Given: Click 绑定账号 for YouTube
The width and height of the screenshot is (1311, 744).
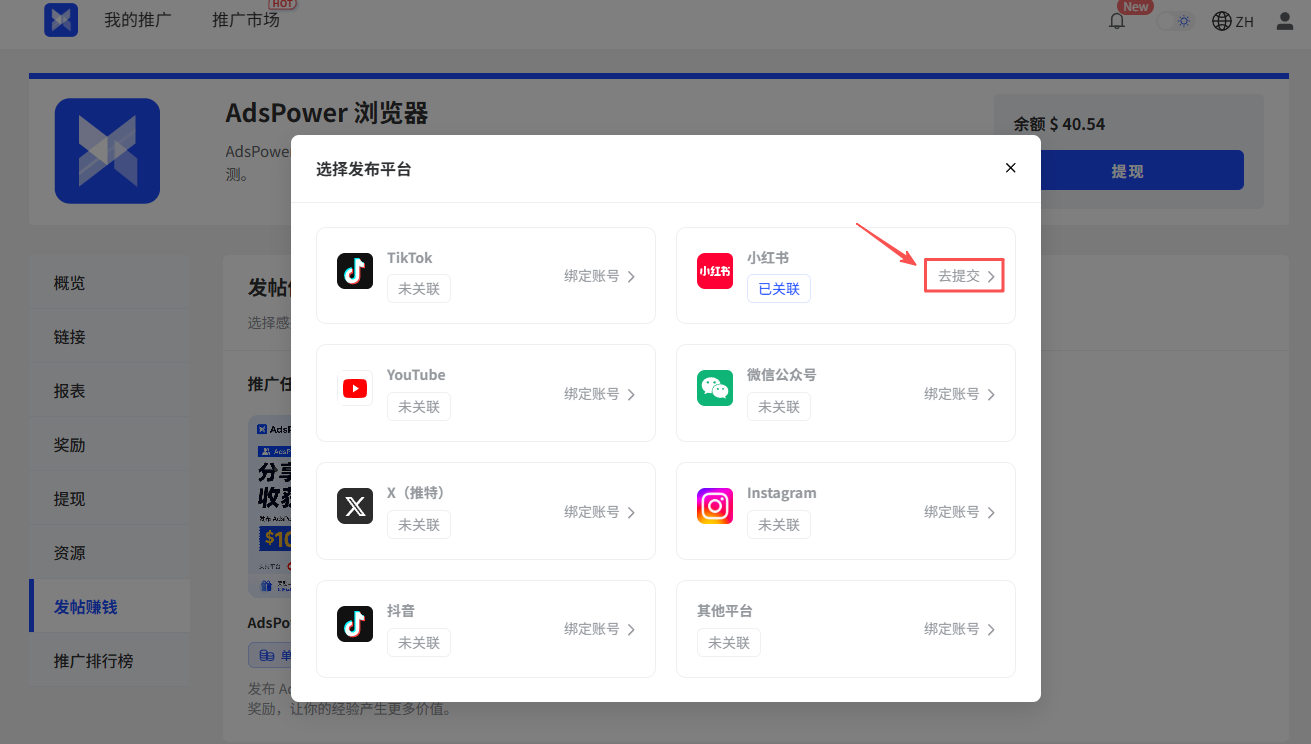Looking at the screenshot, I should (600, 394).
